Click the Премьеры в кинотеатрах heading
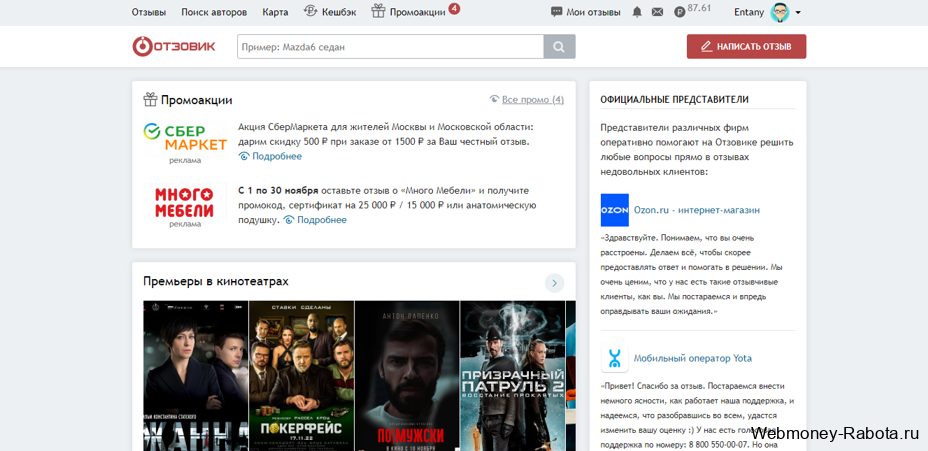This screenshot has height=451, width=928. coord(216,281)
